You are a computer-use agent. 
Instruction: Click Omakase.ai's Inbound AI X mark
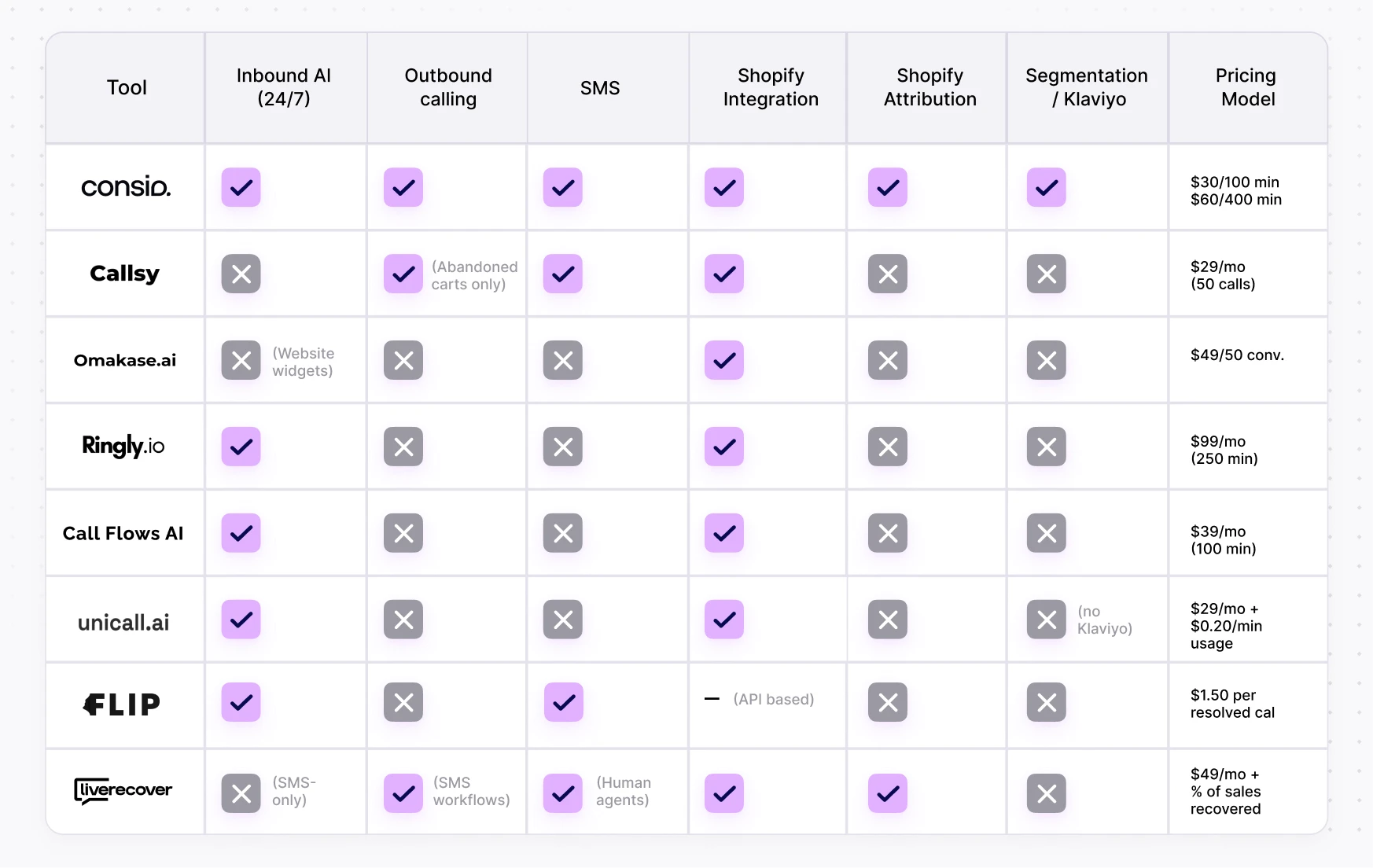pyautogui.click(x=241, y=360)
